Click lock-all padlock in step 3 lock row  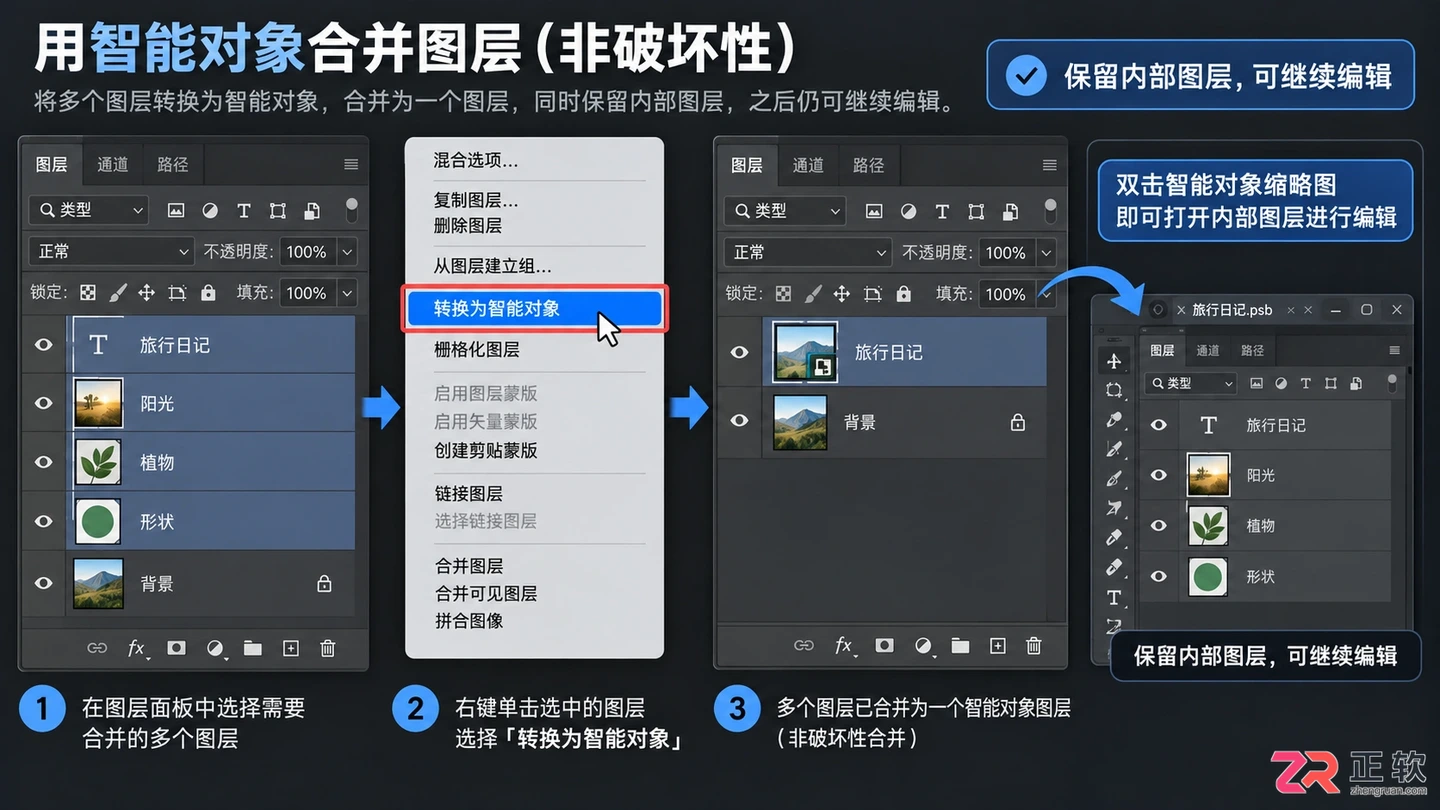coord(903,294)
